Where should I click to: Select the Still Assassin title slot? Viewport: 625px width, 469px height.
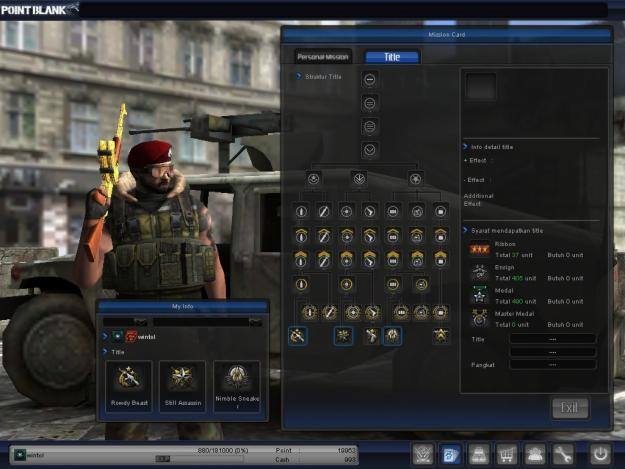point(183,386)
